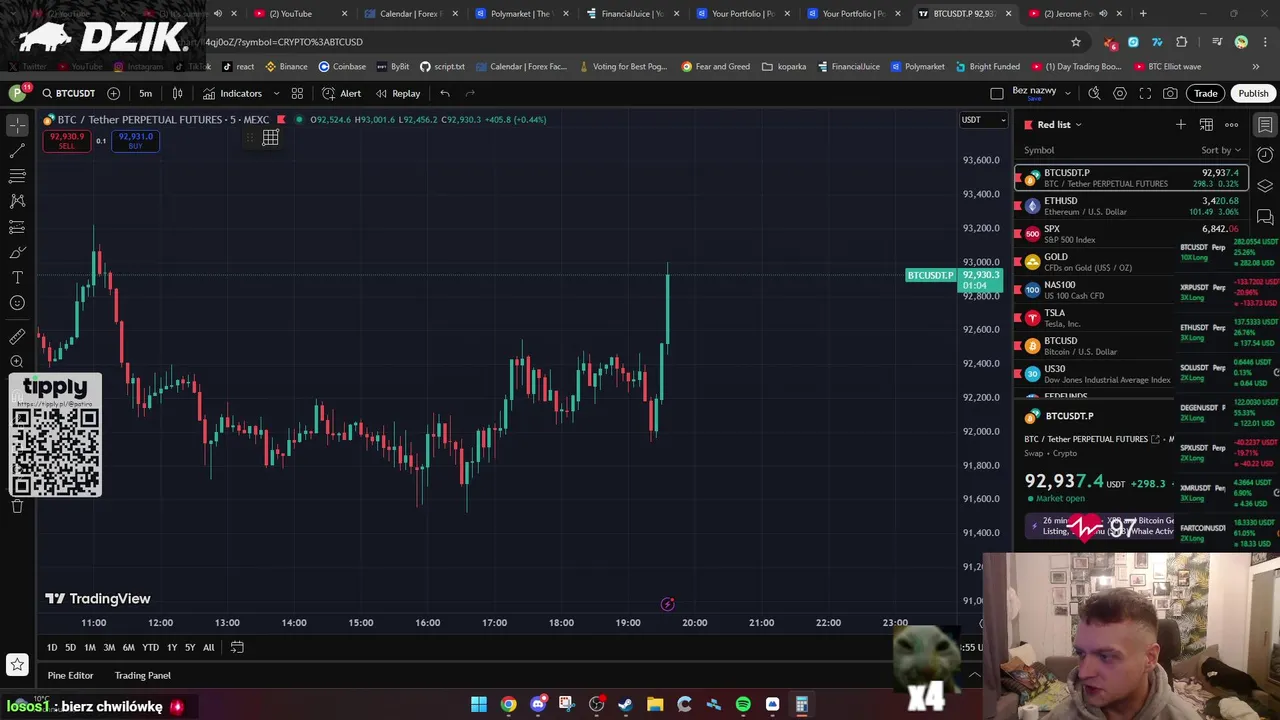Image resolution: width=1280 pixels, height=720 pixels.
Task: Open the Fibonacci retracement tools
Action: pos(17,176)
